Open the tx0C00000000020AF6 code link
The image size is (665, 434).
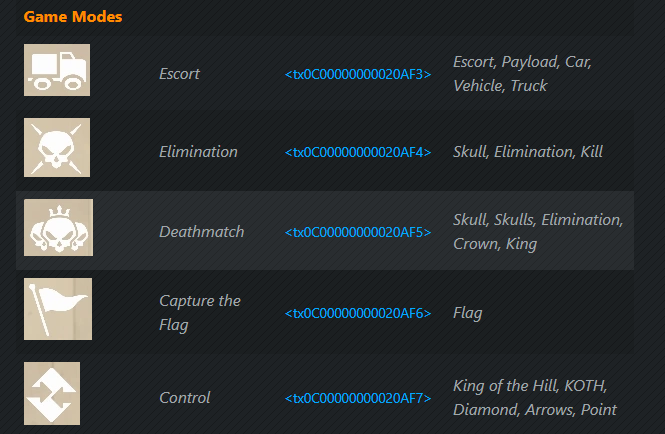click(358, 313)
